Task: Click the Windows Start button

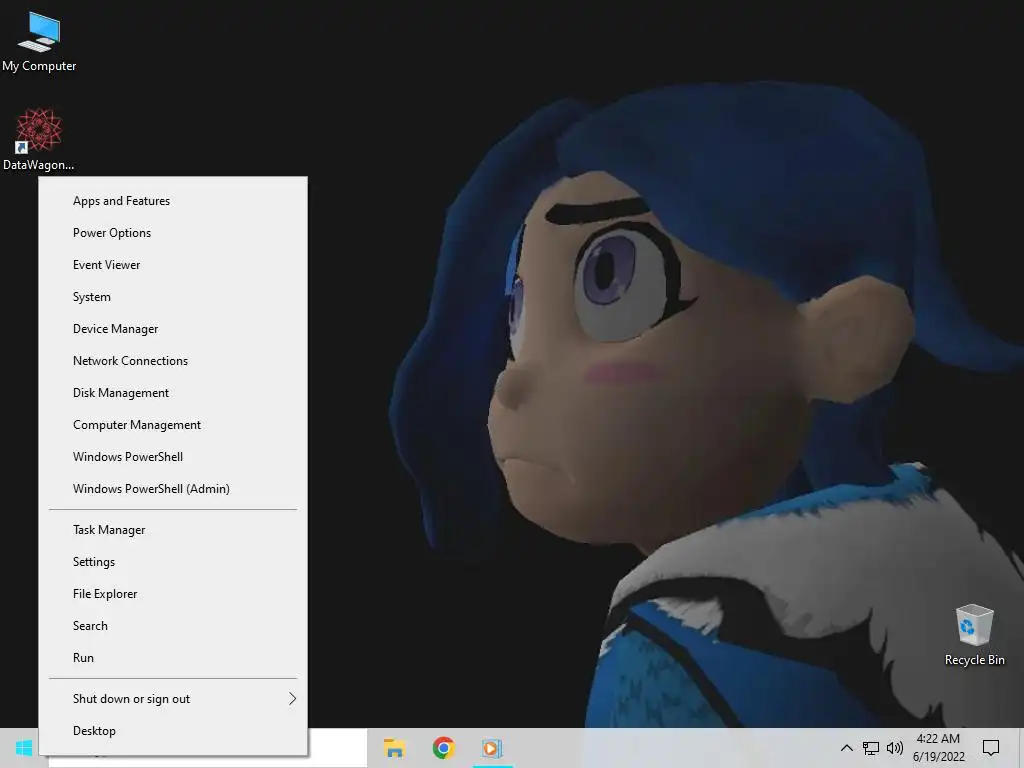Action: (24, 748)
